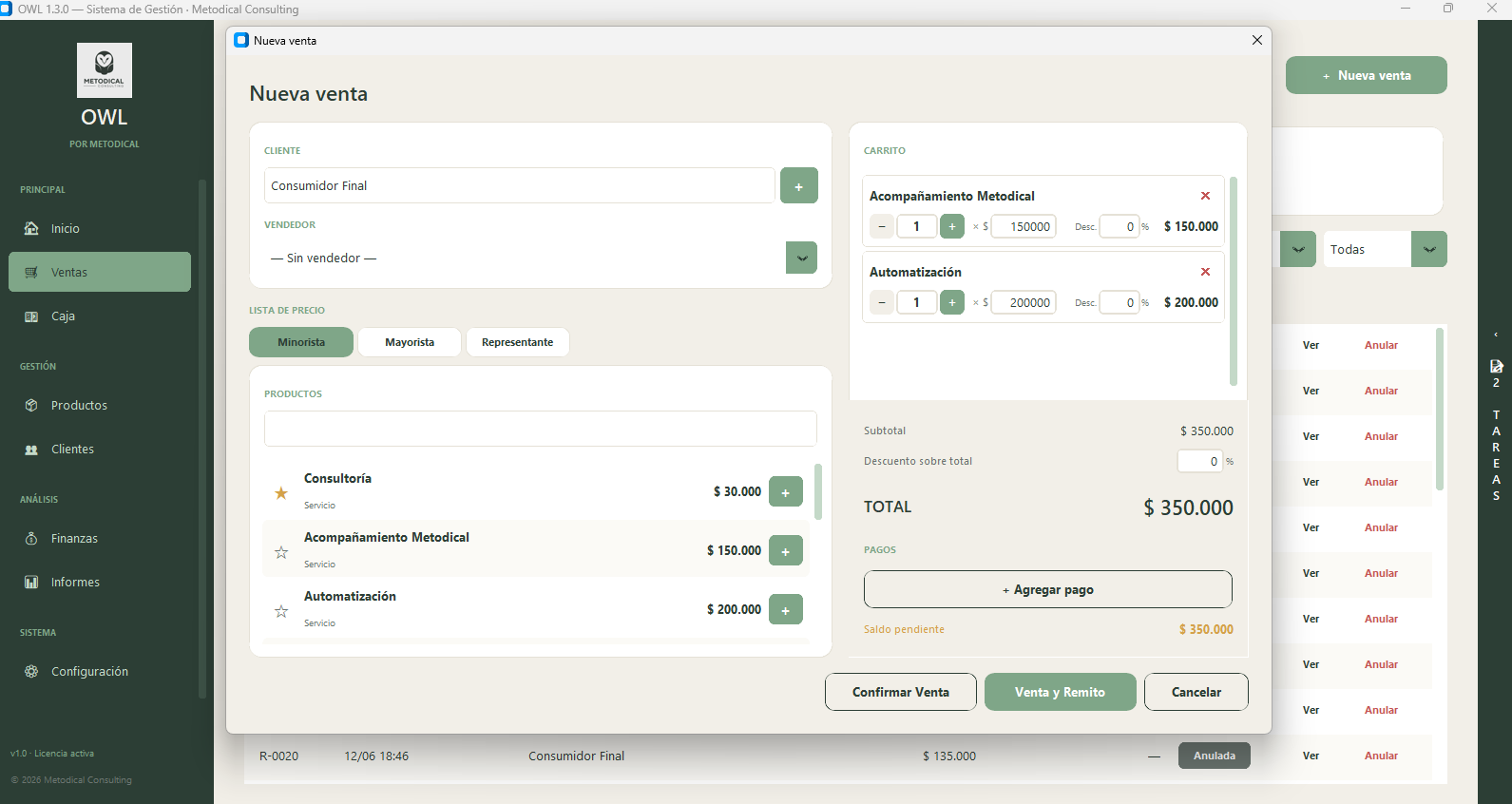
Task: Expand side panel with chevron arrow
Action: pos(1496,335)
